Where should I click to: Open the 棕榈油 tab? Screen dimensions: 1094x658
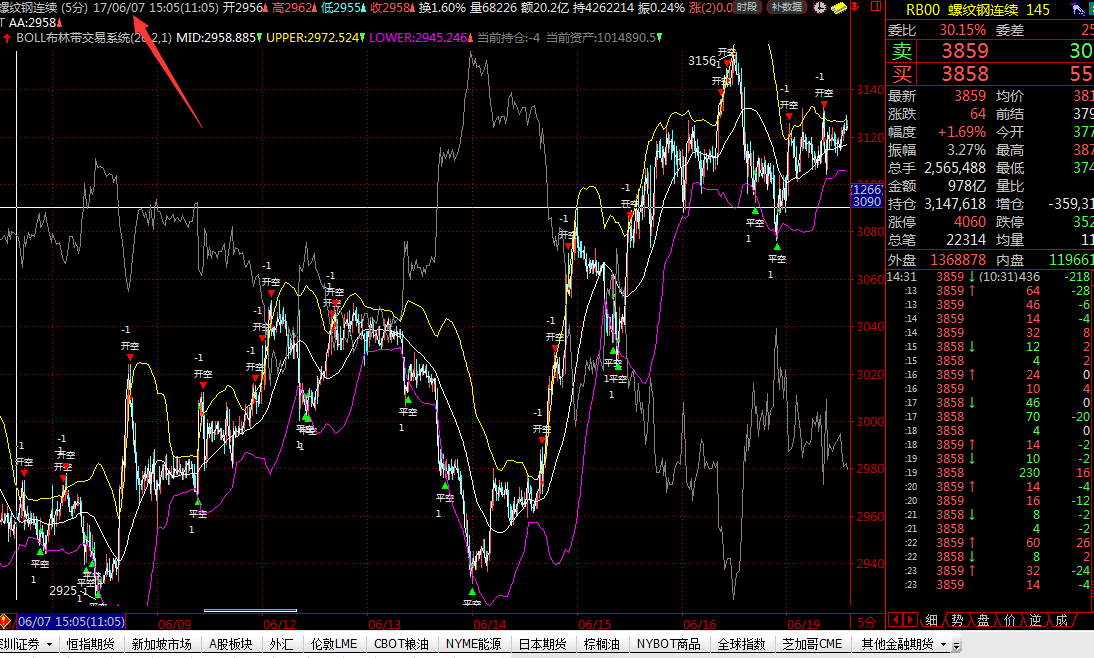coord(601,644)
